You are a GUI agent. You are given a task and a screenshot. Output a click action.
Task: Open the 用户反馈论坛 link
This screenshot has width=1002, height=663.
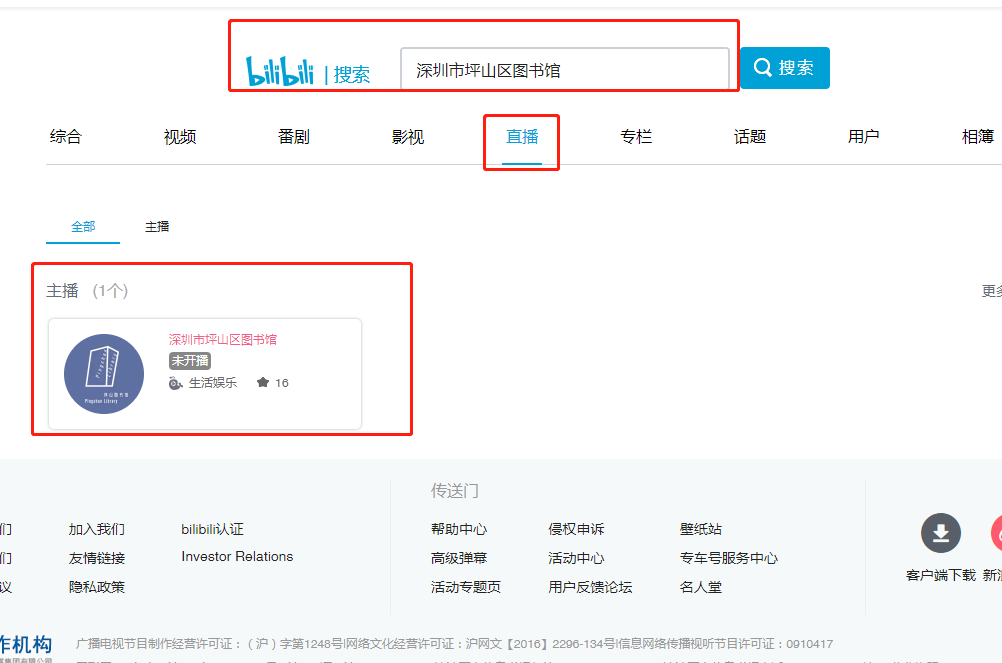(x=590, y=586)
